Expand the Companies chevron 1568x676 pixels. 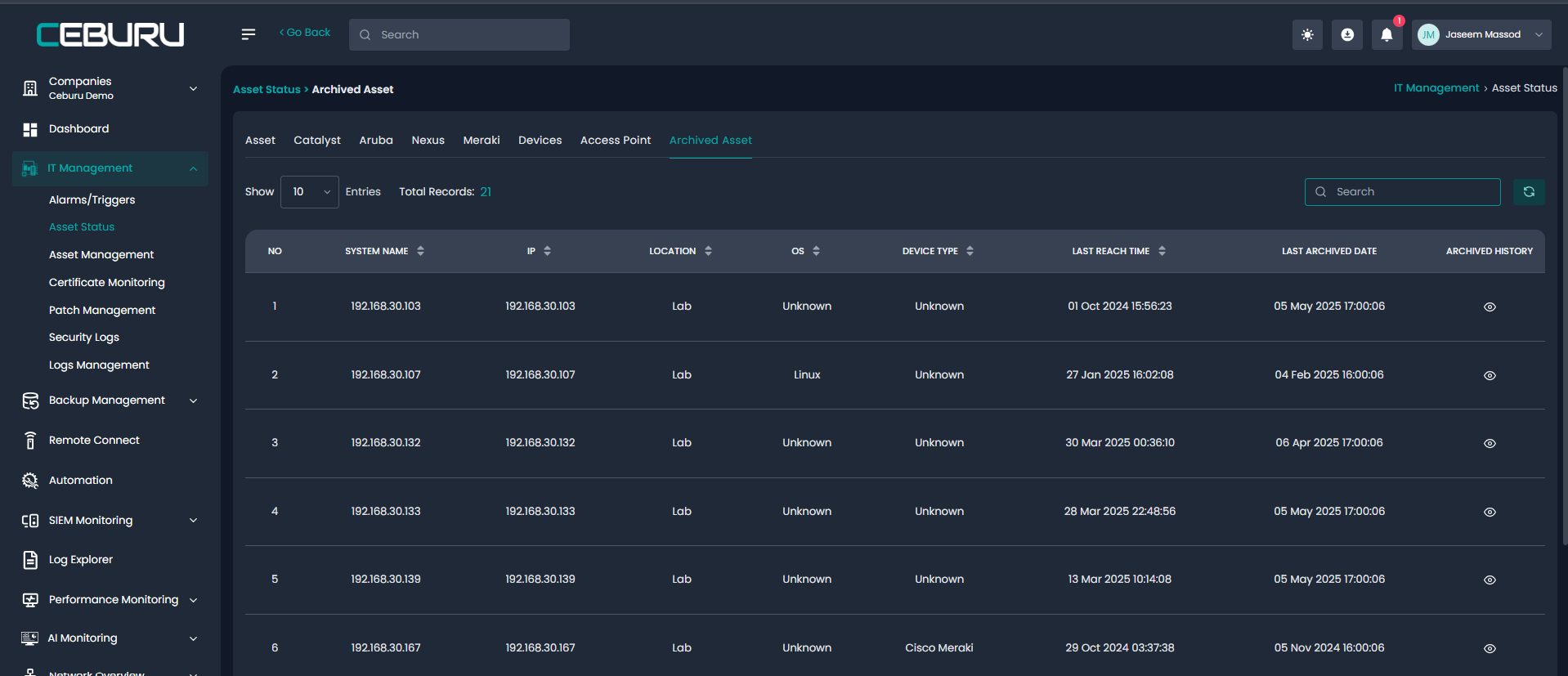click(x=194, y=88)
